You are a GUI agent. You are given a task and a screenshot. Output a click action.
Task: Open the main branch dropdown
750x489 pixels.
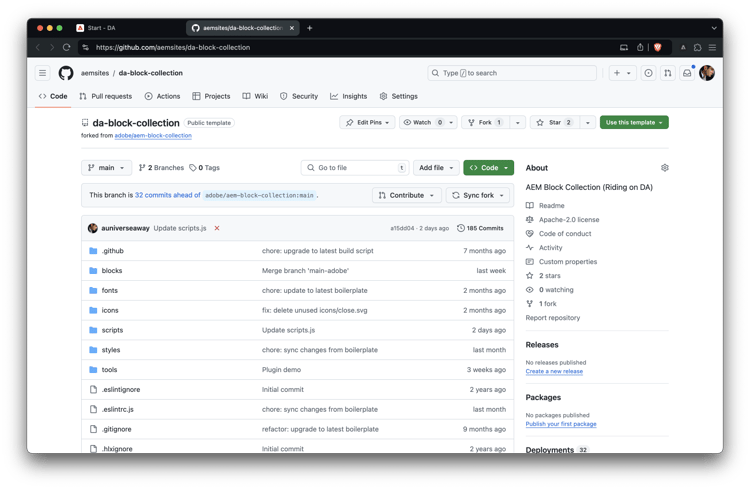coord(106,168)
